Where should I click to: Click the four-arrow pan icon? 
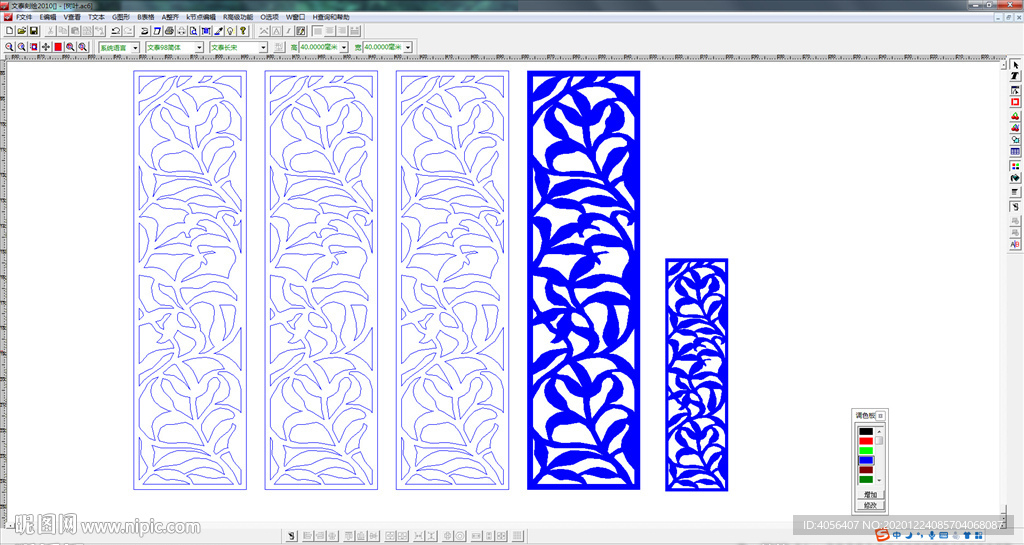(x=46, y=47)
